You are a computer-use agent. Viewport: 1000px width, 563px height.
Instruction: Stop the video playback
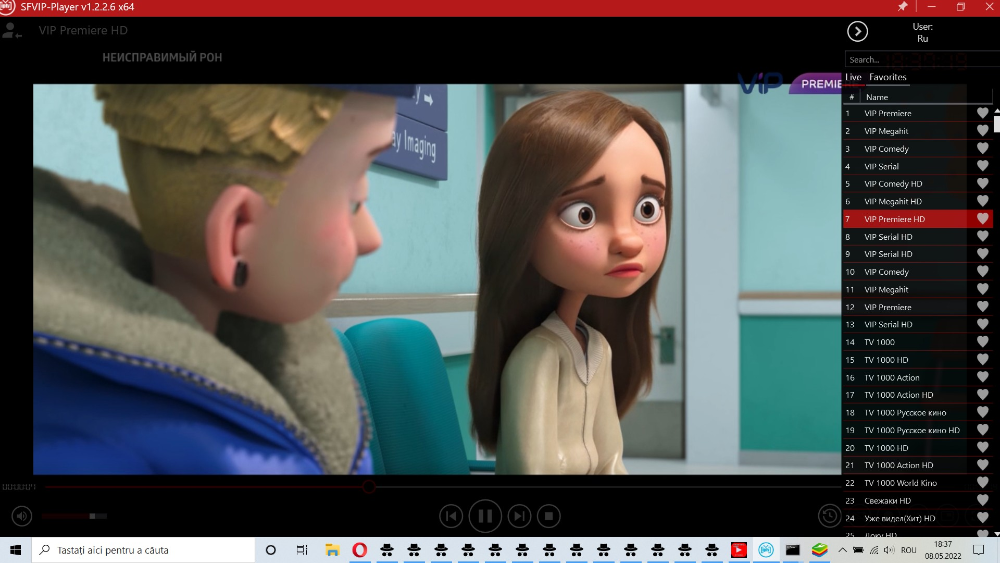[x=548, y=516]
